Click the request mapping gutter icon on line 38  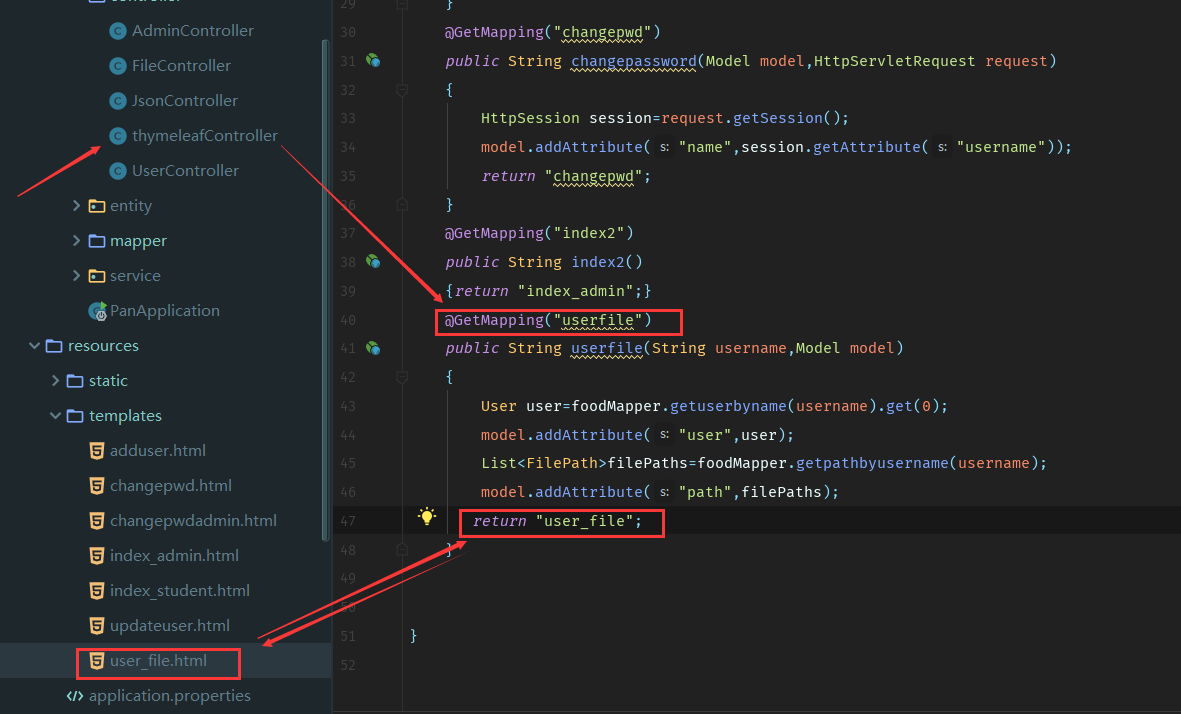(373, 261)
